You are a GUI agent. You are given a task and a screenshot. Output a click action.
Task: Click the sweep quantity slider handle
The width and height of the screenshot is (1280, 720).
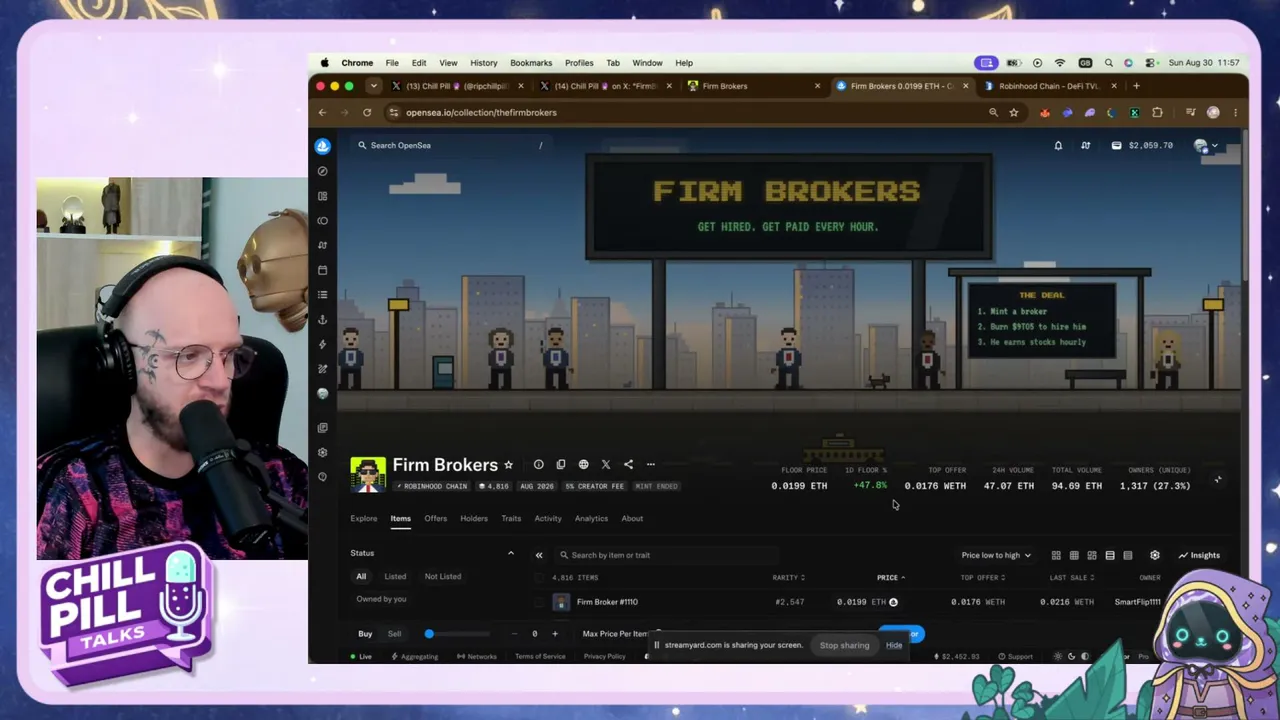pos(429,634)
